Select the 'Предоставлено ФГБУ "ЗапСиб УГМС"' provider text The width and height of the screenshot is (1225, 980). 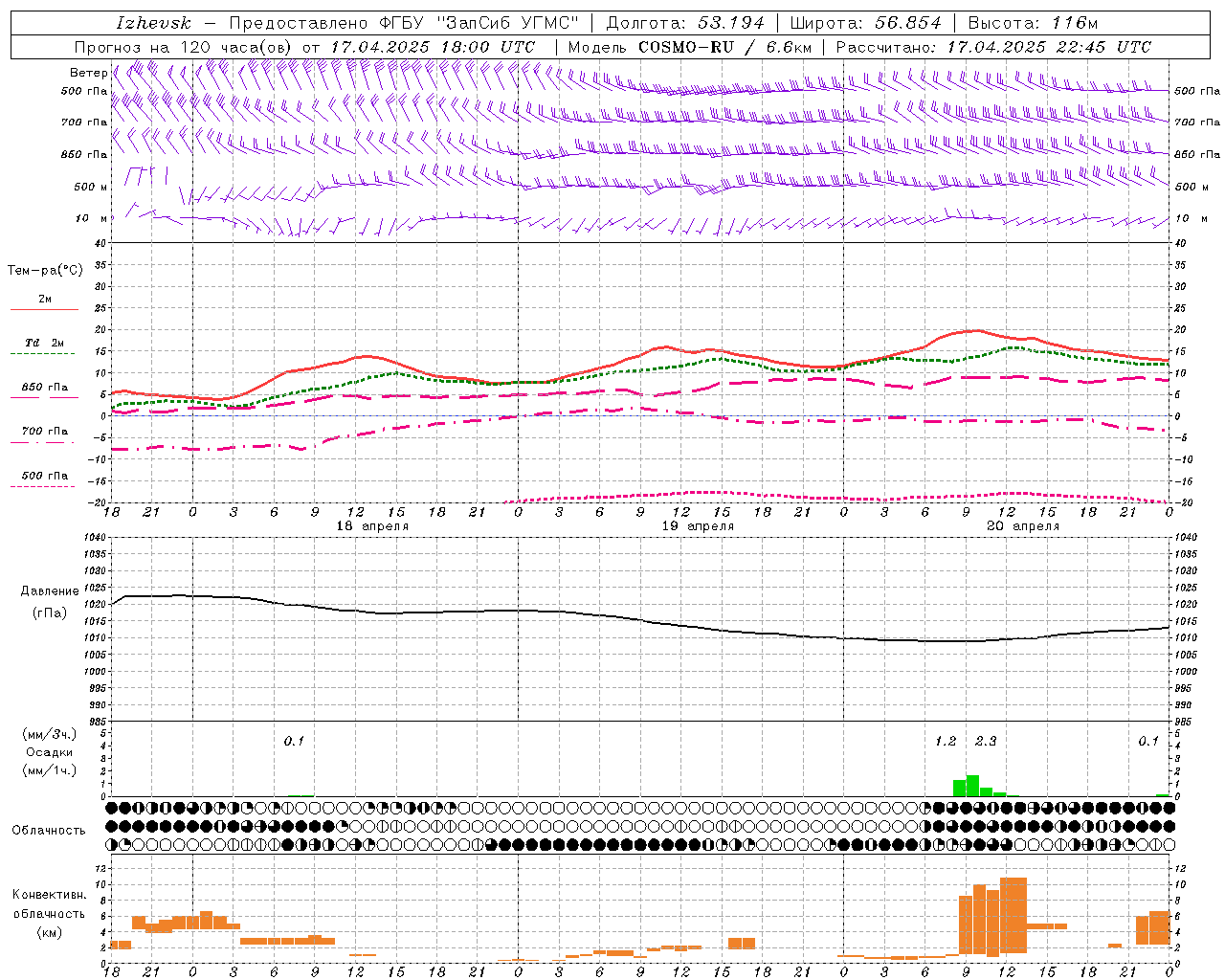(x=405, y=23)
